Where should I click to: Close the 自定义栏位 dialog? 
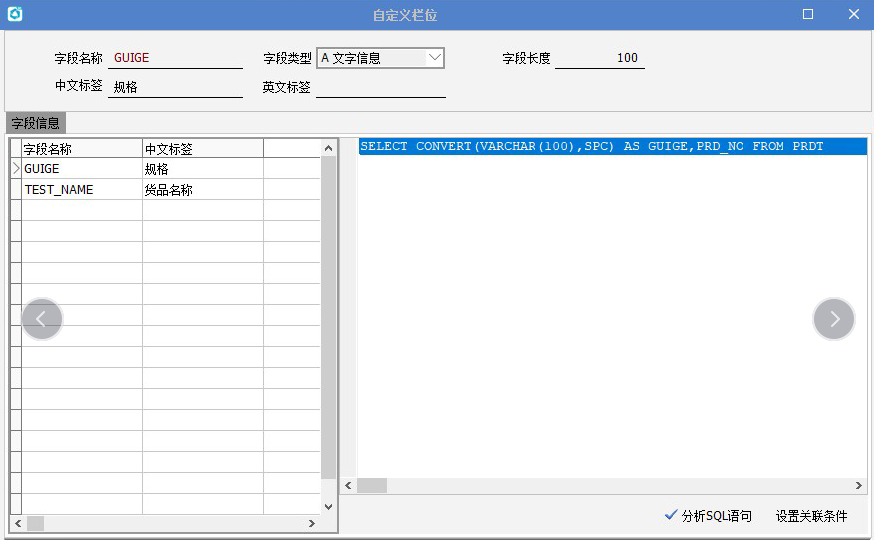[853, 14]
